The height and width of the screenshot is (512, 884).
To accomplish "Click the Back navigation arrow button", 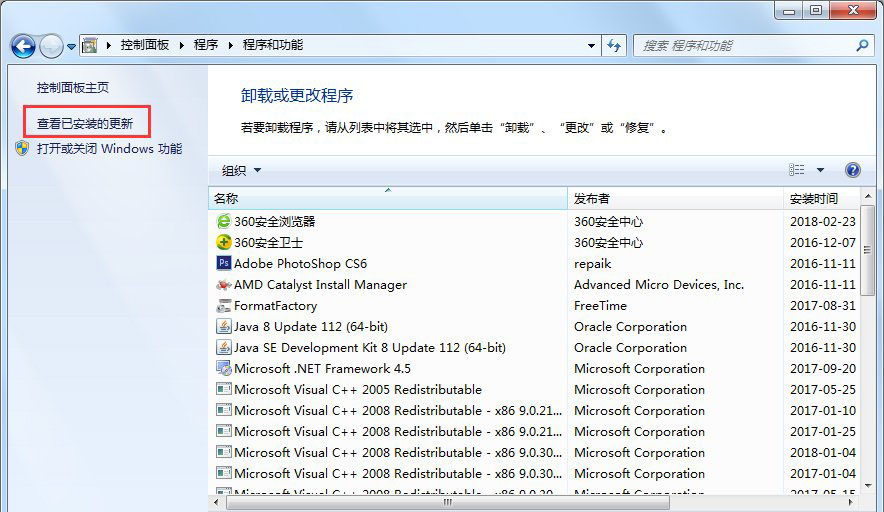I will (24, 46).
